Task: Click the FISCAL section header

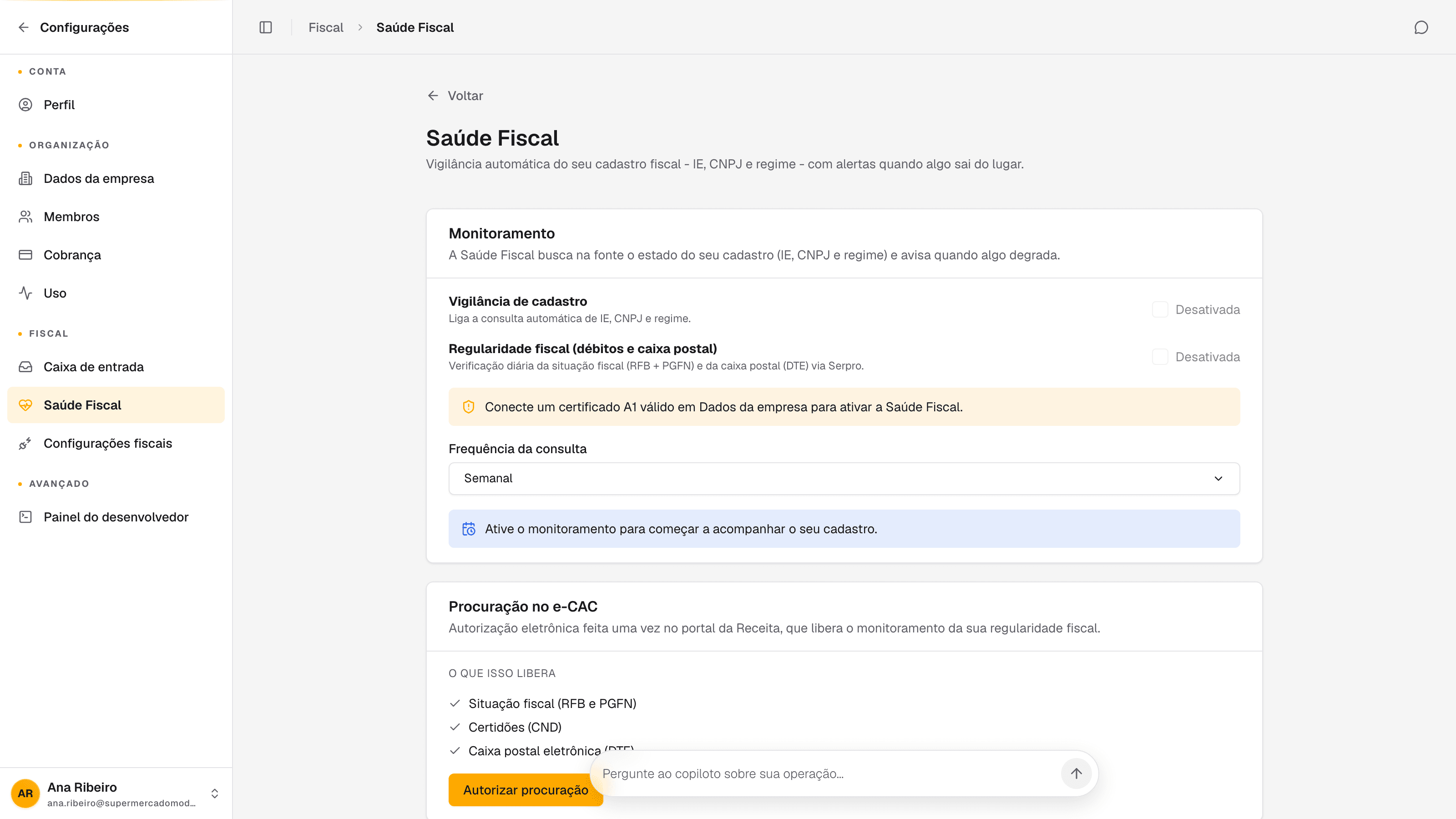Action: (49, 334)
